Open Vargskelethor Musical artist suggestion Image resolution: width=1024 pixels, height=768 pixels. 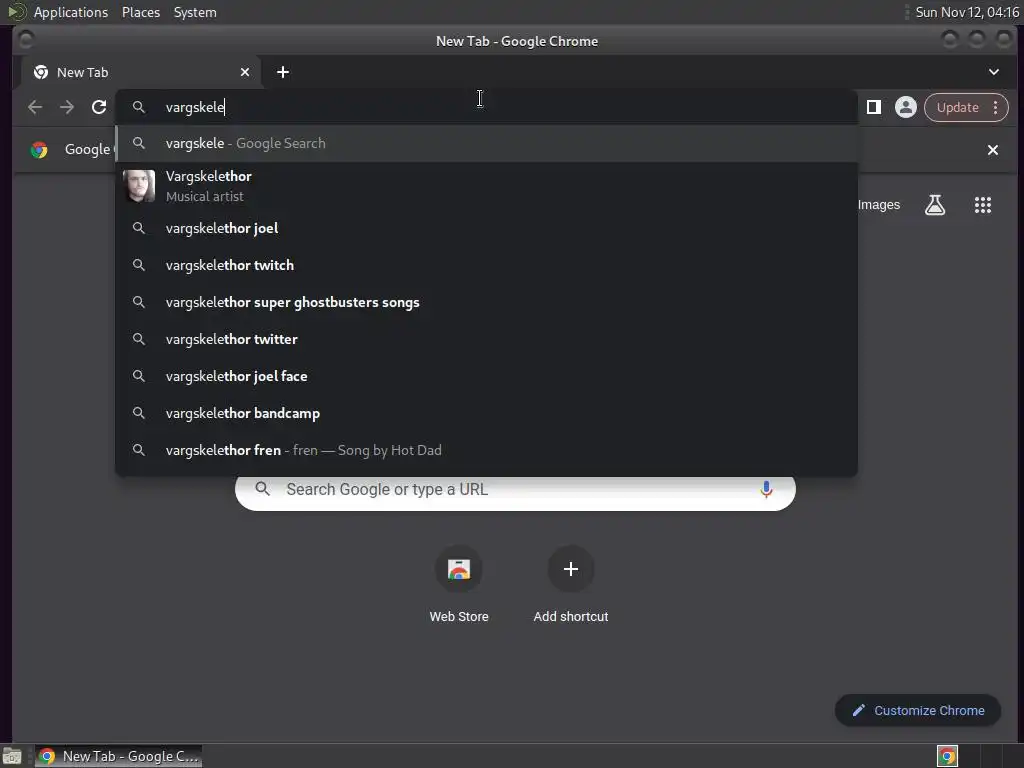click(487, 186)
